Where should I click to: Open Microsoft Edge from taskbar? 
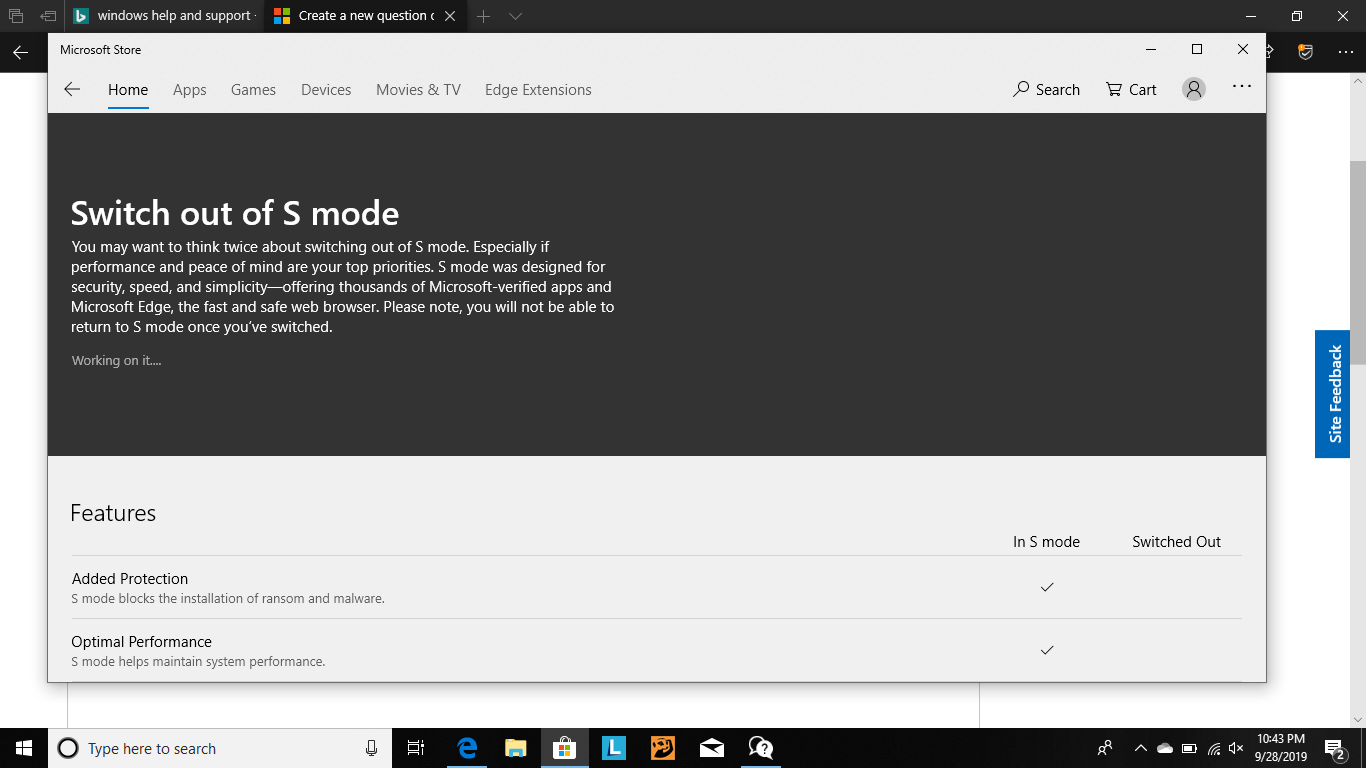[467, 748]
